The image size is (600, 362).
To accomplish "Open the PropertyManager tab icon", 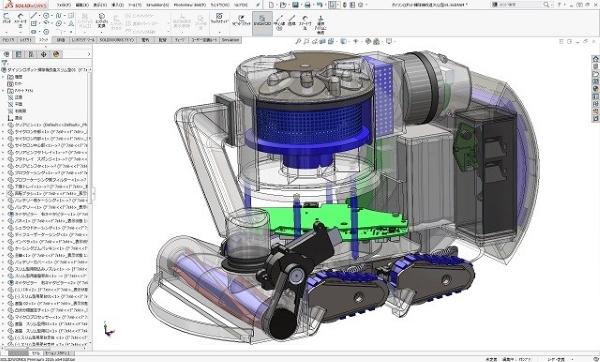I will click(x=18, y=54).
